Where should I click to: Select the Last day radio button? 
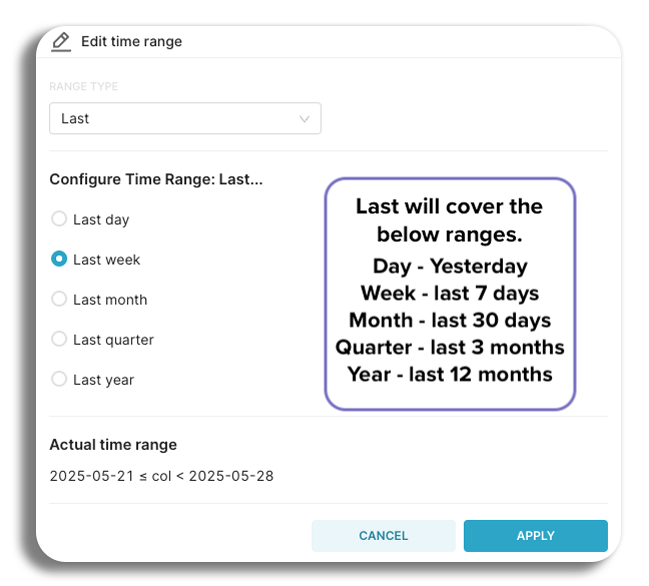[x=59, y=219]
